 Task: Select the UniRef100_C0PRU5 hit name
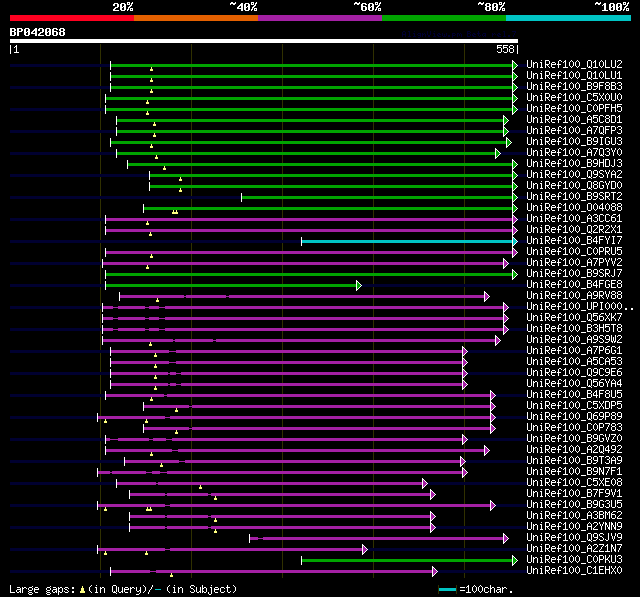[x=574, y=252]
